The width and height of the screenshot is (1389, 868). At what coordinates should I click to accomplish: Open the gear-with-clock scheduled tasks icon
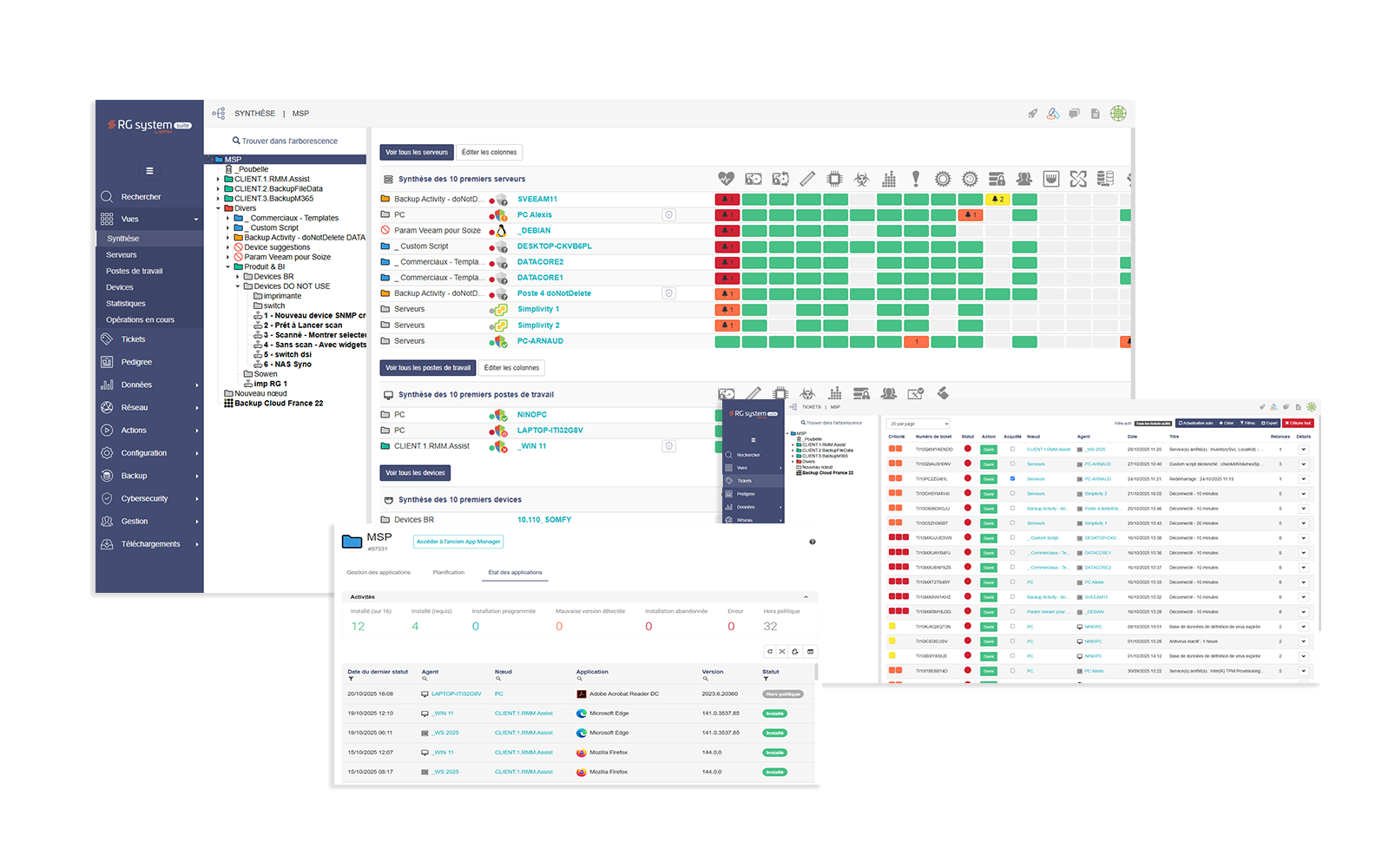970,179
